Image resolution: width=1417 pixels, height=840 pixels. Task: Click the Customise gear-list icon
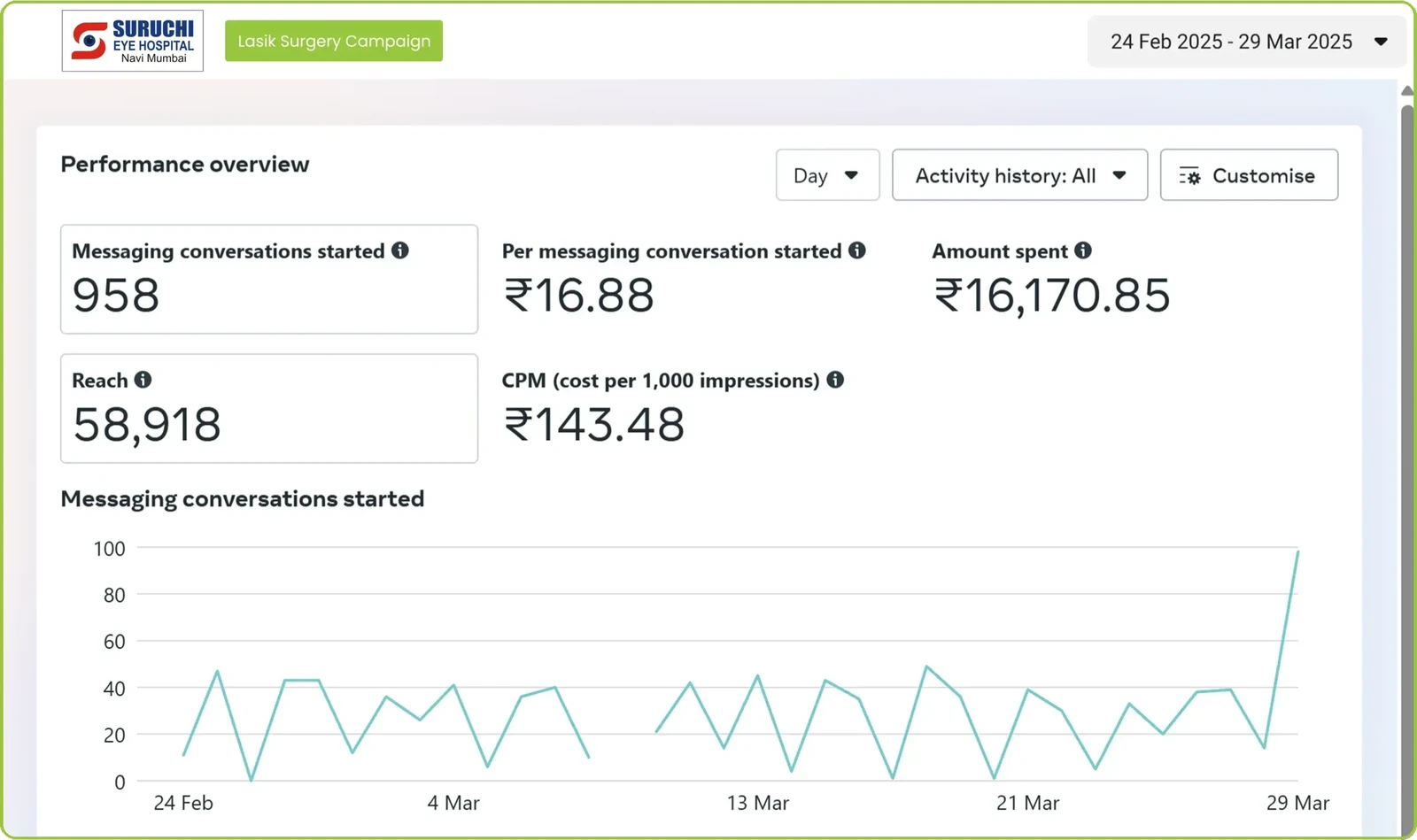point(1190,176)
